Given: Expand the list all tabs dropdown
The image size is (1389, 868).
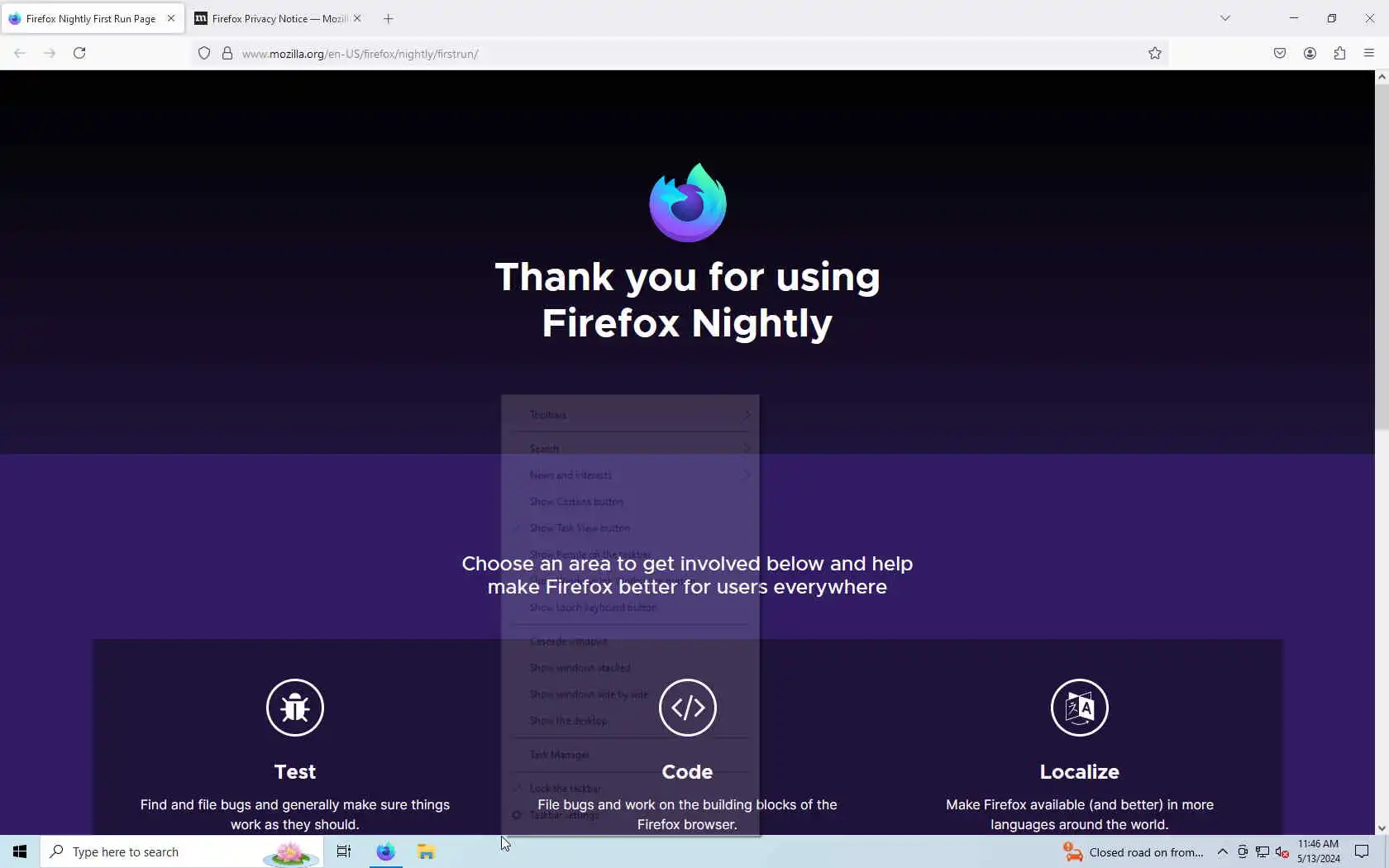Looking at the screenshot, I should [x=1225, y=18].
